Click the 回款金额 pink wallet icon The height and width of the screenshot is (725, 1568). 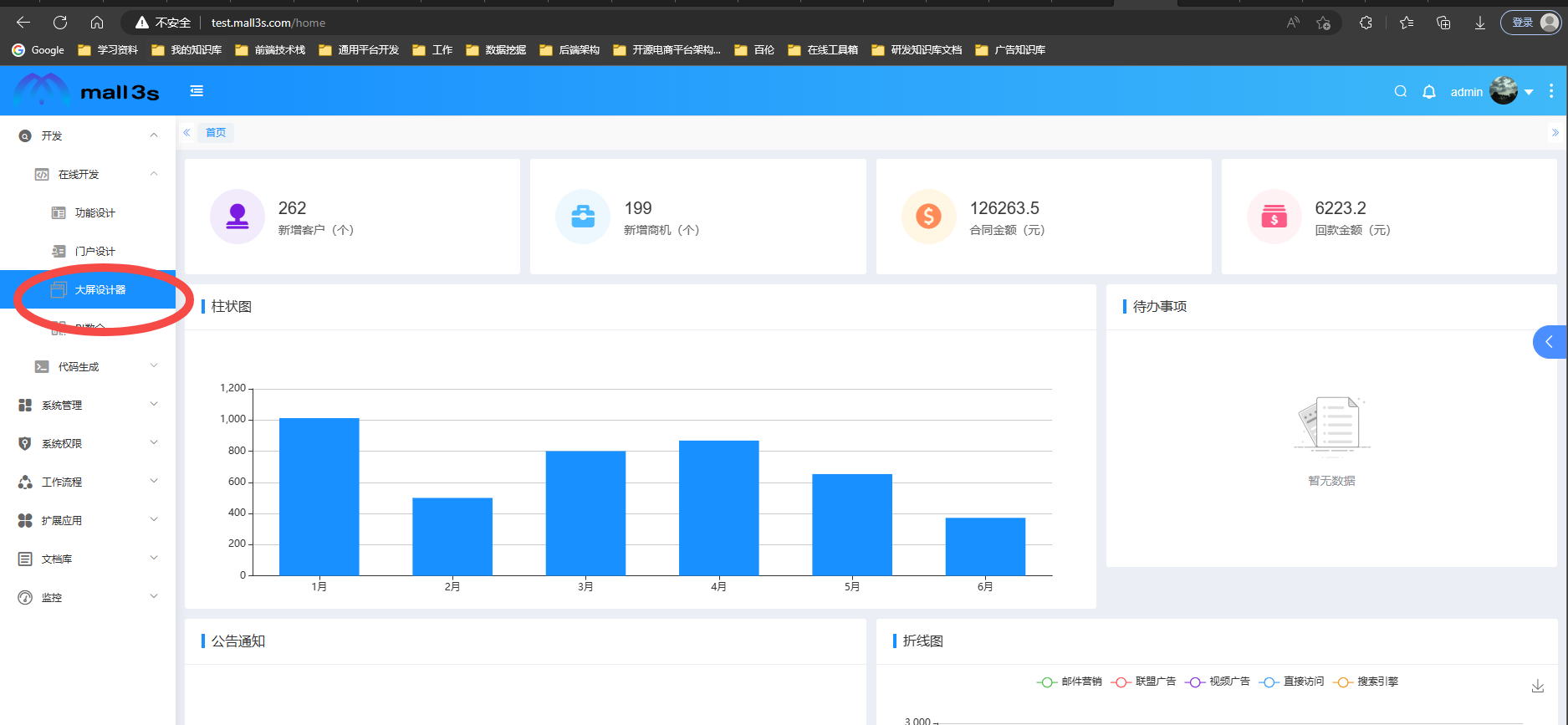1274,217
